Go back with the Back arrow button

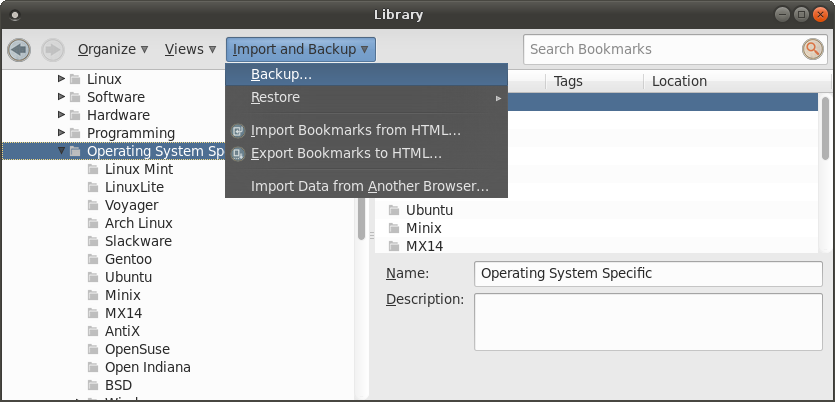click(19, 50)
